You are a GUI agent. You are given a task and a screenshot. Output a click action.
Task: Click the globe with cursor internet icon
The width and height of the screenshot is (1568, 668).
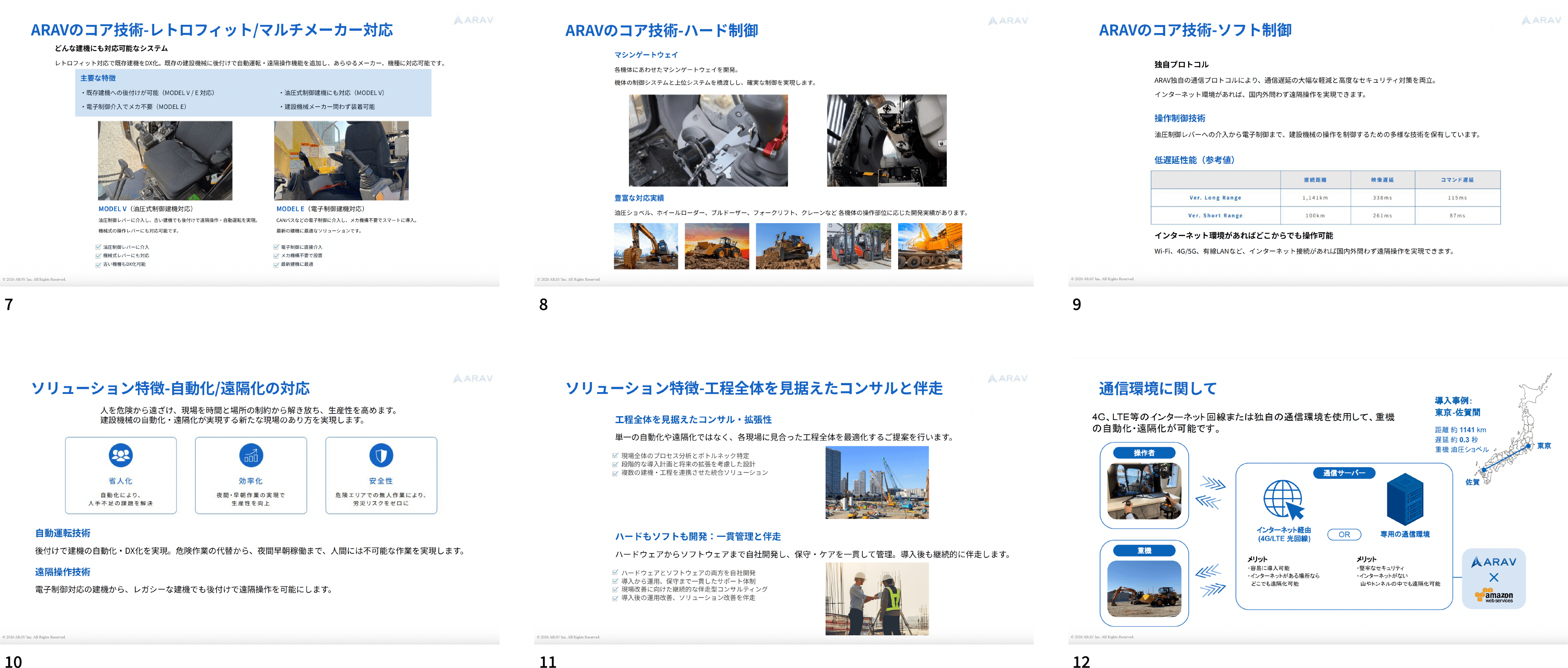pos(1283,499)
